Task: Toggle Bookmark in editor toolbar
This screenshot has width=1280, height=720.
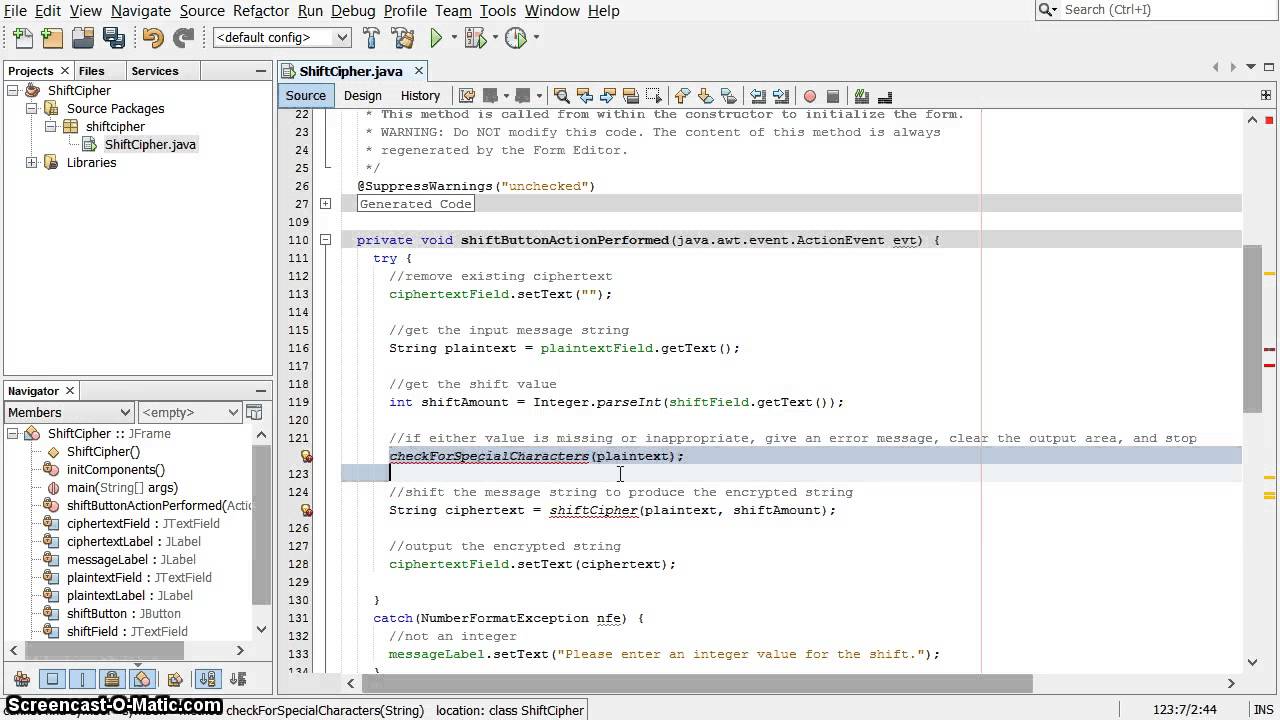Action: [728, 96]
